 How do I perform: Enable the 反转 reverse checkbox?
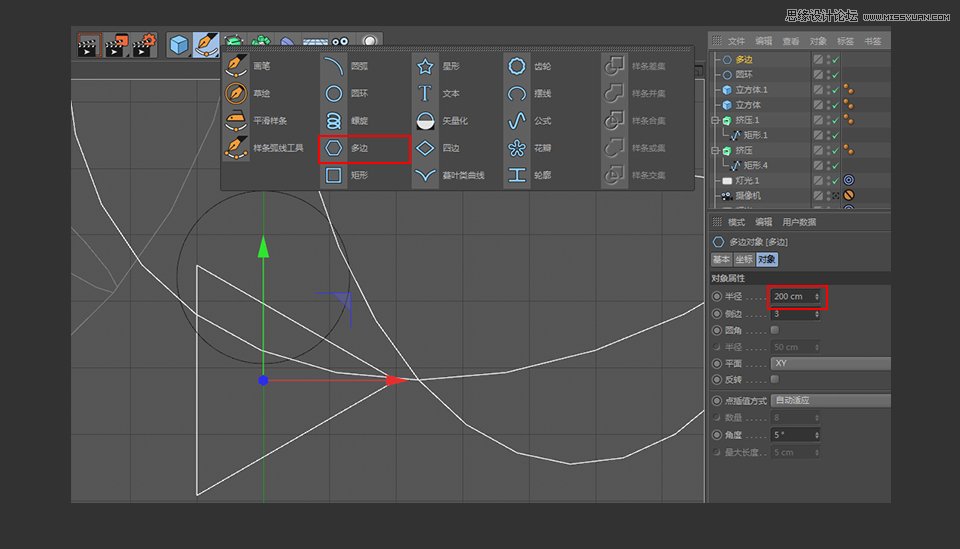(774, 379)
